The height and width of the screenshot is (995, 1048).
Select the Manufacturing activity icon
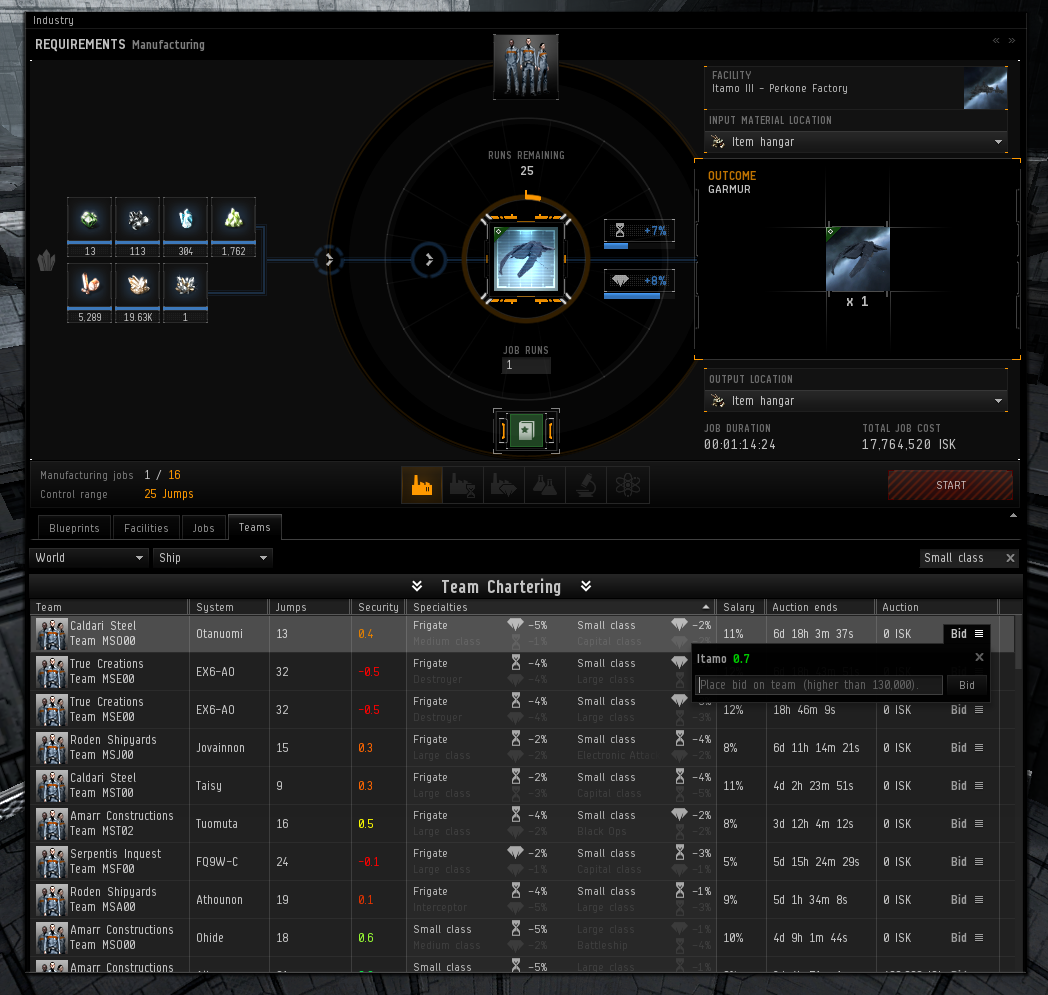(x=422, y=484)
